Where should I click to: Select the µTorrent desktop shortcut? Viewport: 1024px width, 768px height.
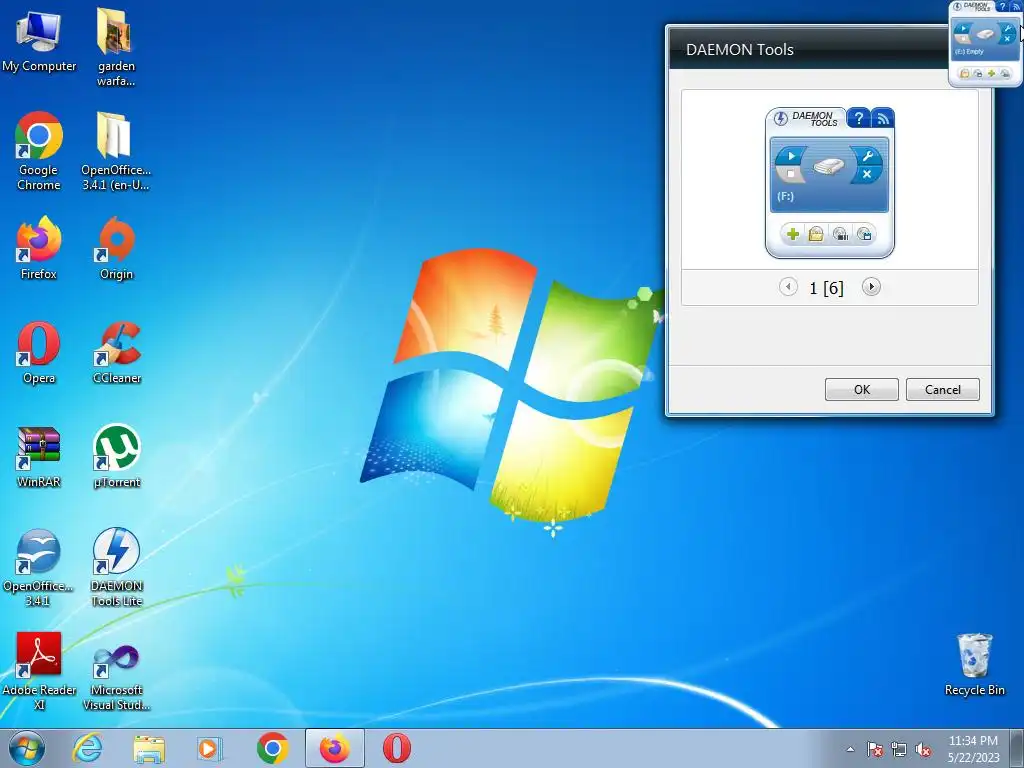pyautogui.click(x=116, y=456)
